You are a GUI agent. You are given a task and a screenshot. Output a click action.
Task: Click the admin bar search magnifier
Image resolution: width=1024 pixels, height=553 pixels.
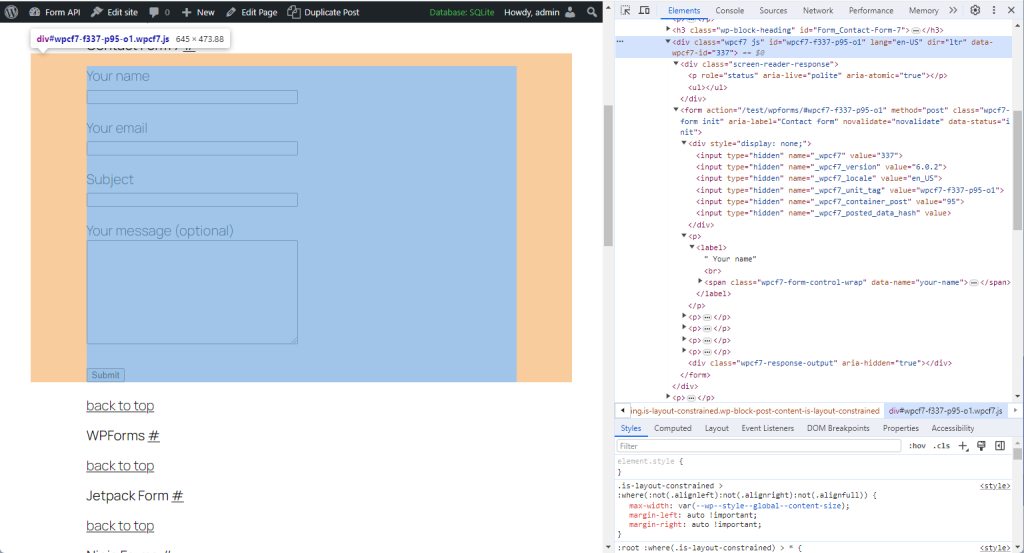point(593,12)
